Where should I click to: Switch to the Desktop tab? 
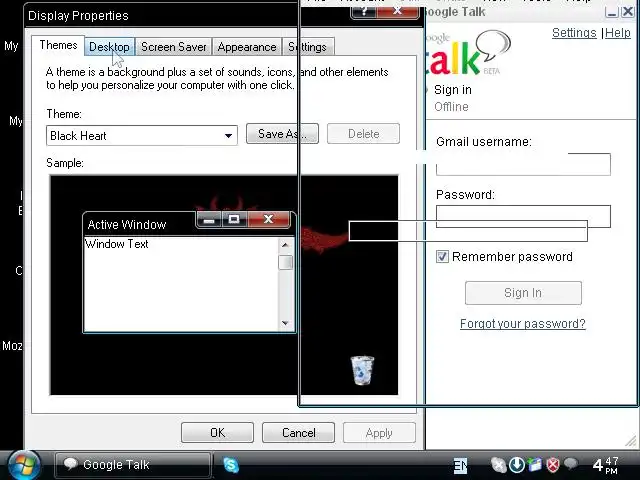(x=109, y=47)
